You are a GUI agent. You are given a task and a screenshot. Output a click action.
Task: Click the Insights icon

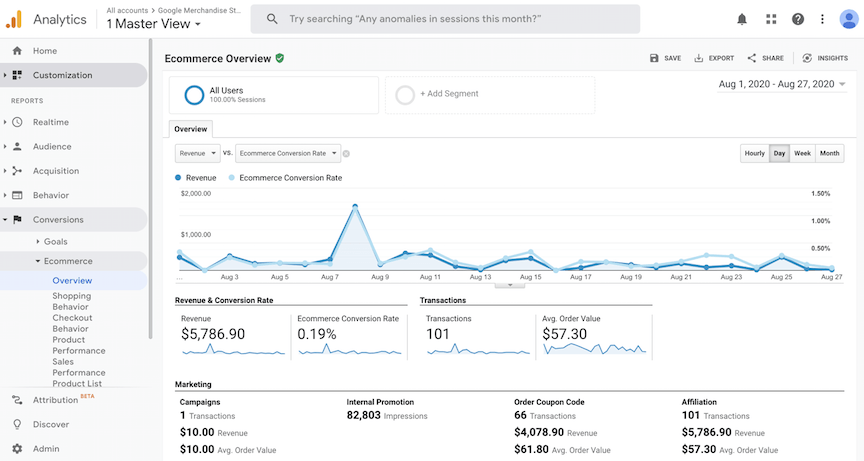807,58
